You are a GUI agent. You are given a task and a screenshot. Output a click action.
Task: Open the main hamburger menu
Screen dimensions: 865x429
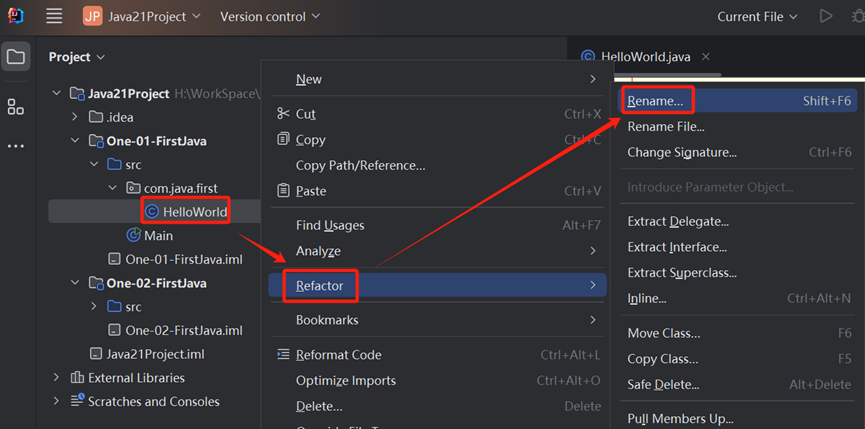[x=54, y=16]
